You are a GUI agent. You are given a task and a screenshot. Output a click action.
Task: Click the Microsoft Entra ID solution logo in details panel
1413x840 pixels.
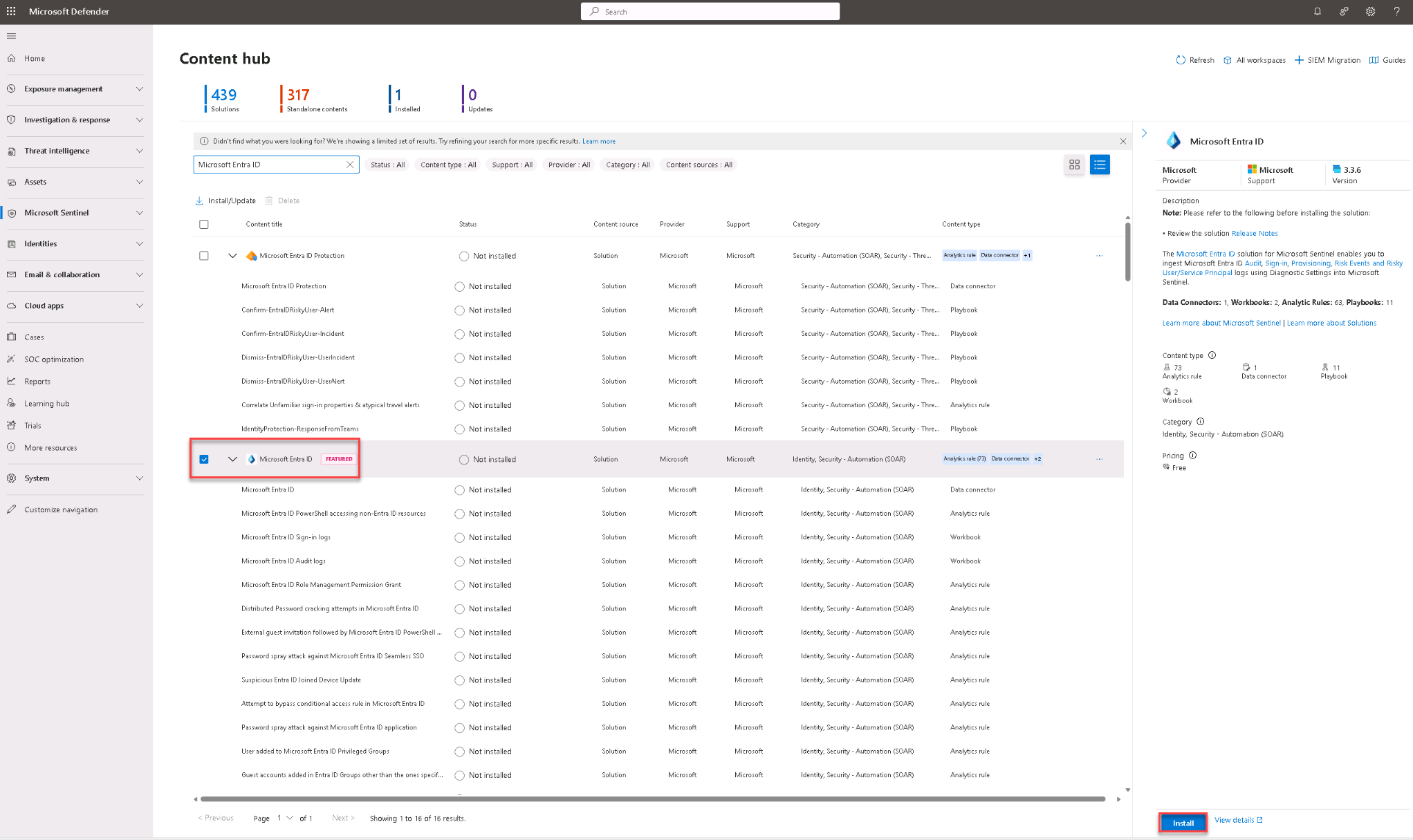[x=1174, y=141]
